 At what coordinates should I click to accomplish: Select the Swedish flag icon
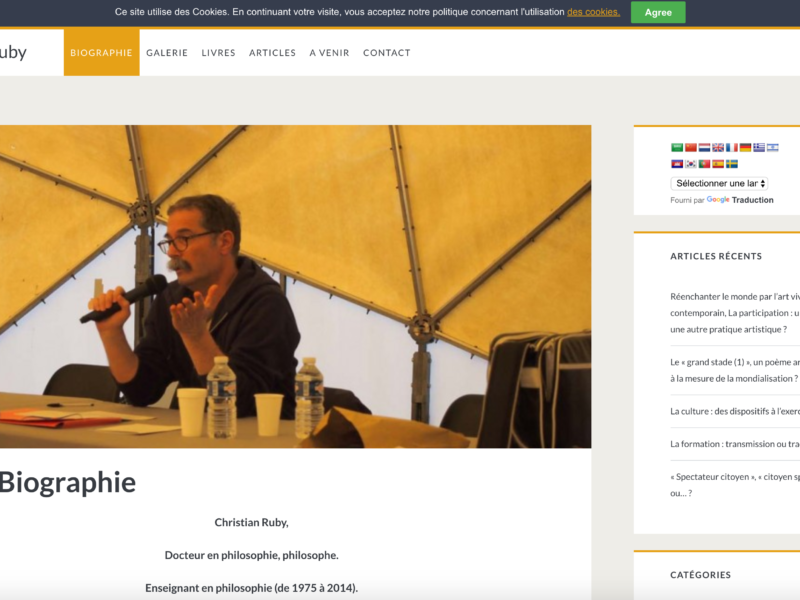click(x=732, y=164)
